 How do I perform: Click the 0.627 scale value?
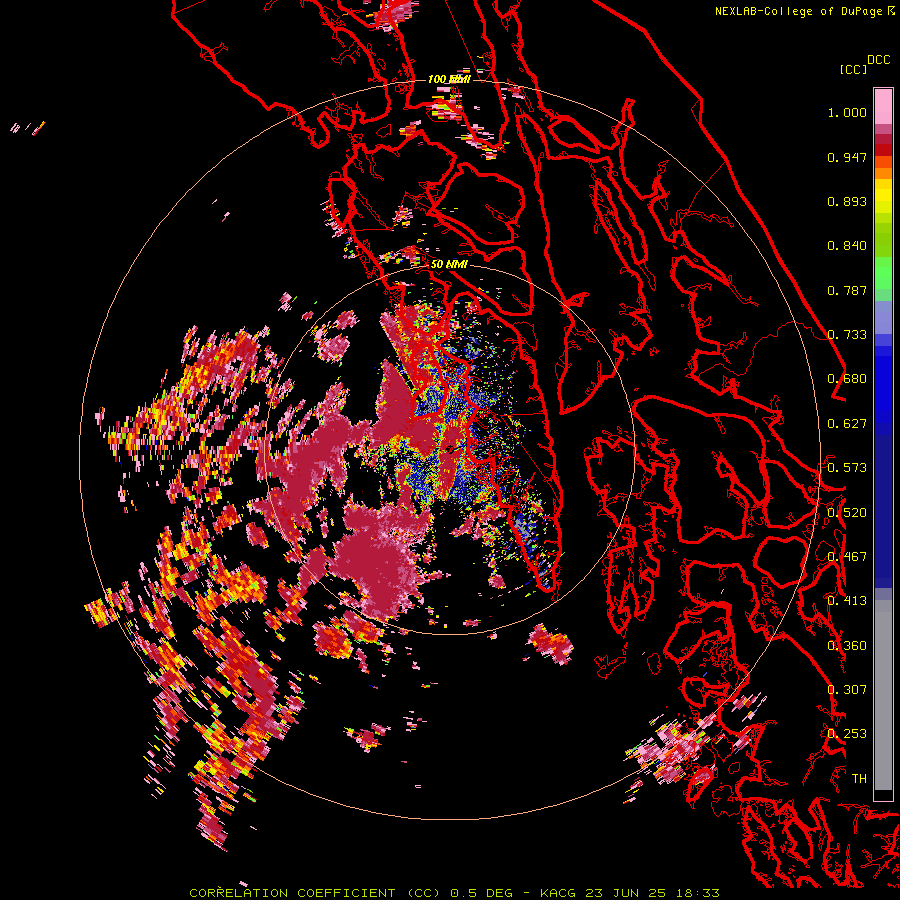point(847,424)
